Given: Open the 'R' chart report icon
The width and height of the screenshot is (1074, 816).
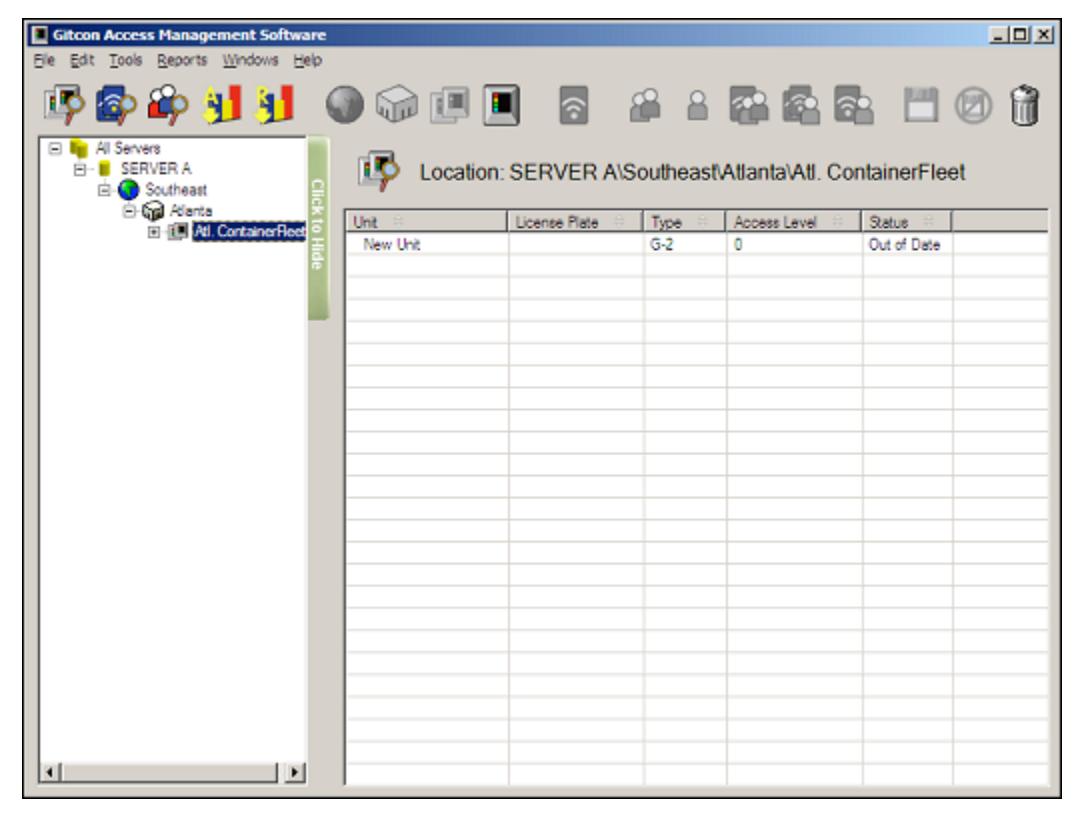Looking at the screenshot, I should tap(275, 104).
